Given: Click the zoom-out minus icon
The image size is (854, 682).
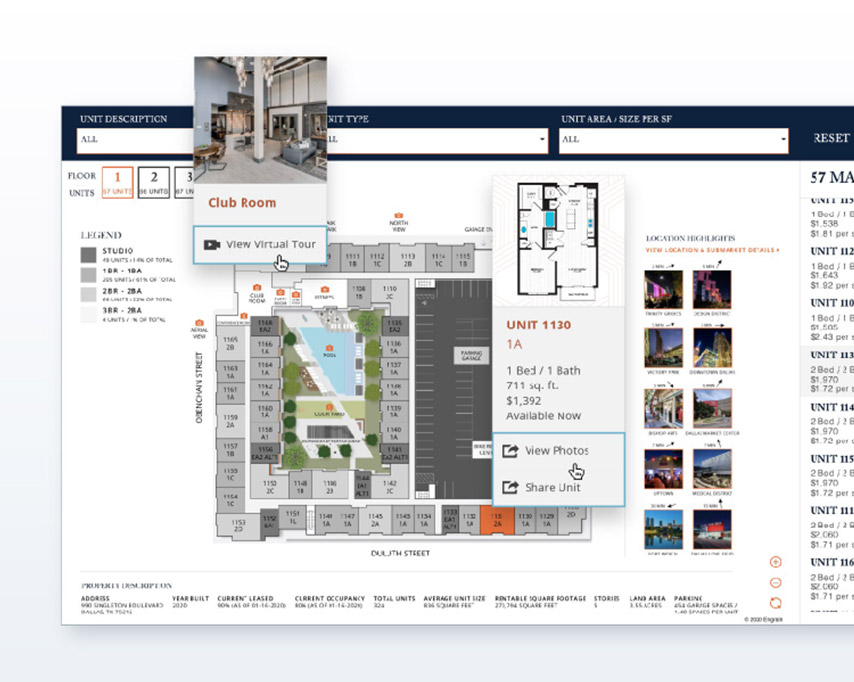Looking at the screenshot, I should pos(776,581).
